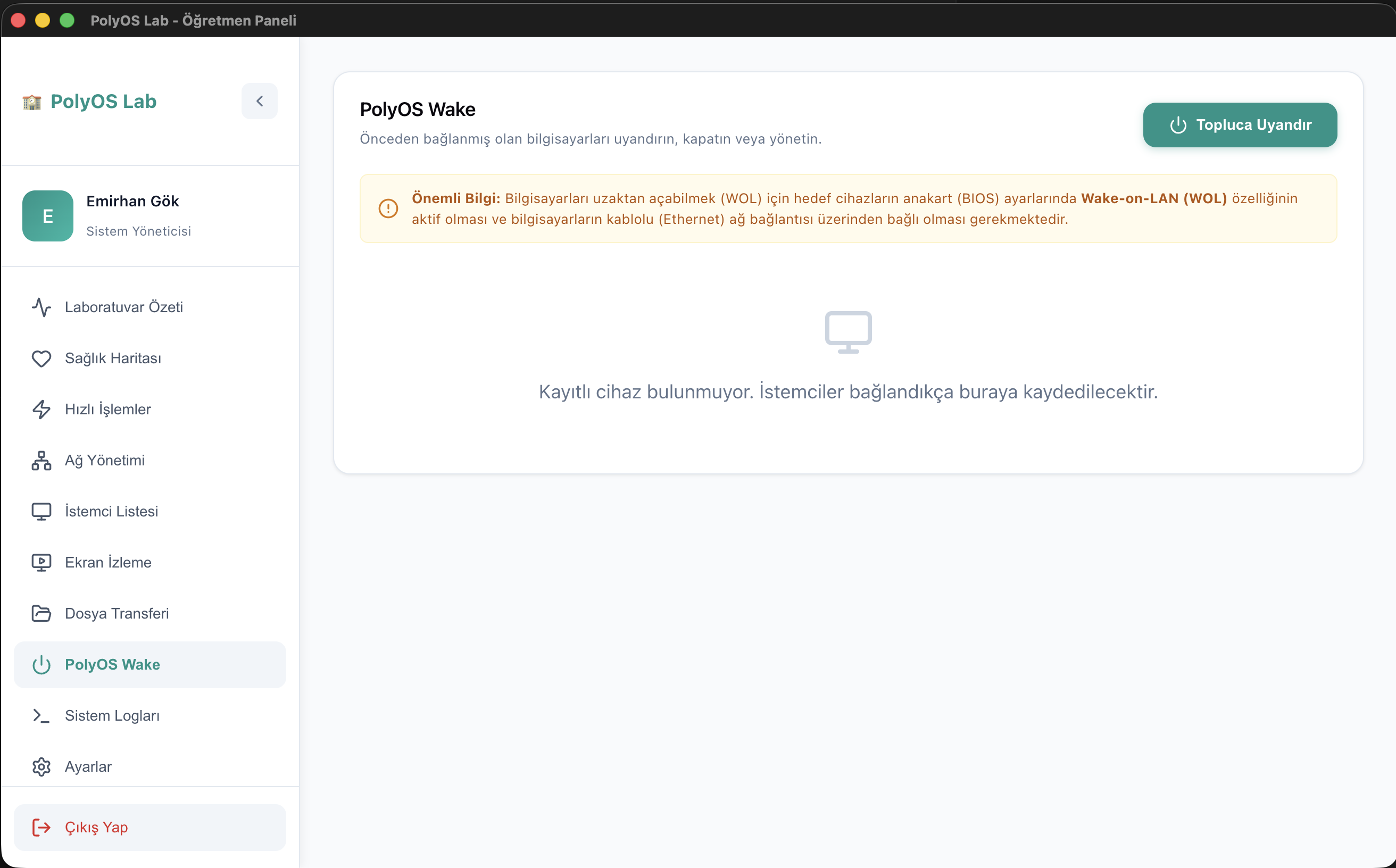The width and height of the screenshot is (1396, 868).
Task: Select İstemci Listesi in sidebar
Action: click(150, 512)
